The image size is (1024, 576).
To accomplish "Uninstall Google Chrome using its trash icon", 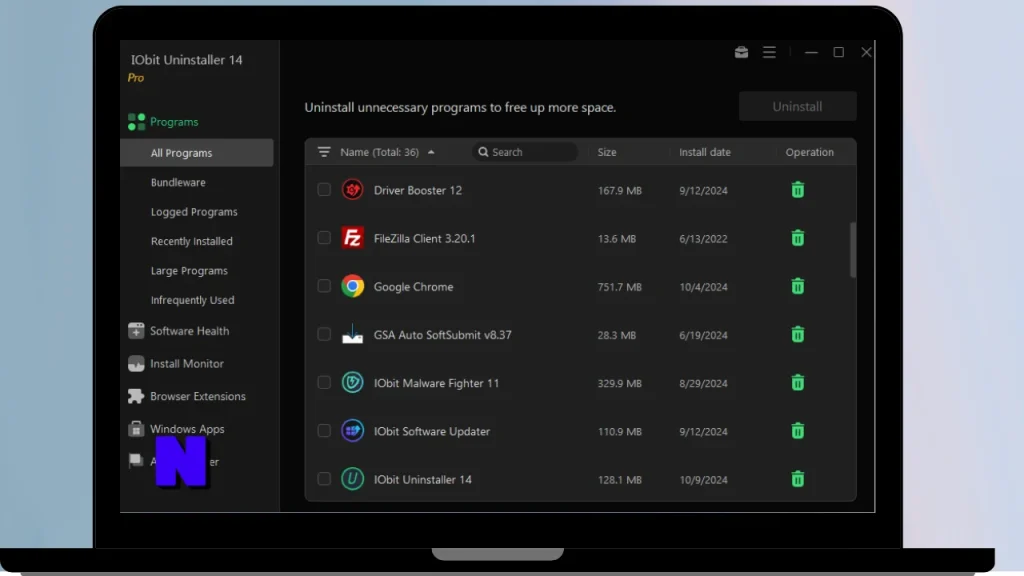I will coord(797,287).
